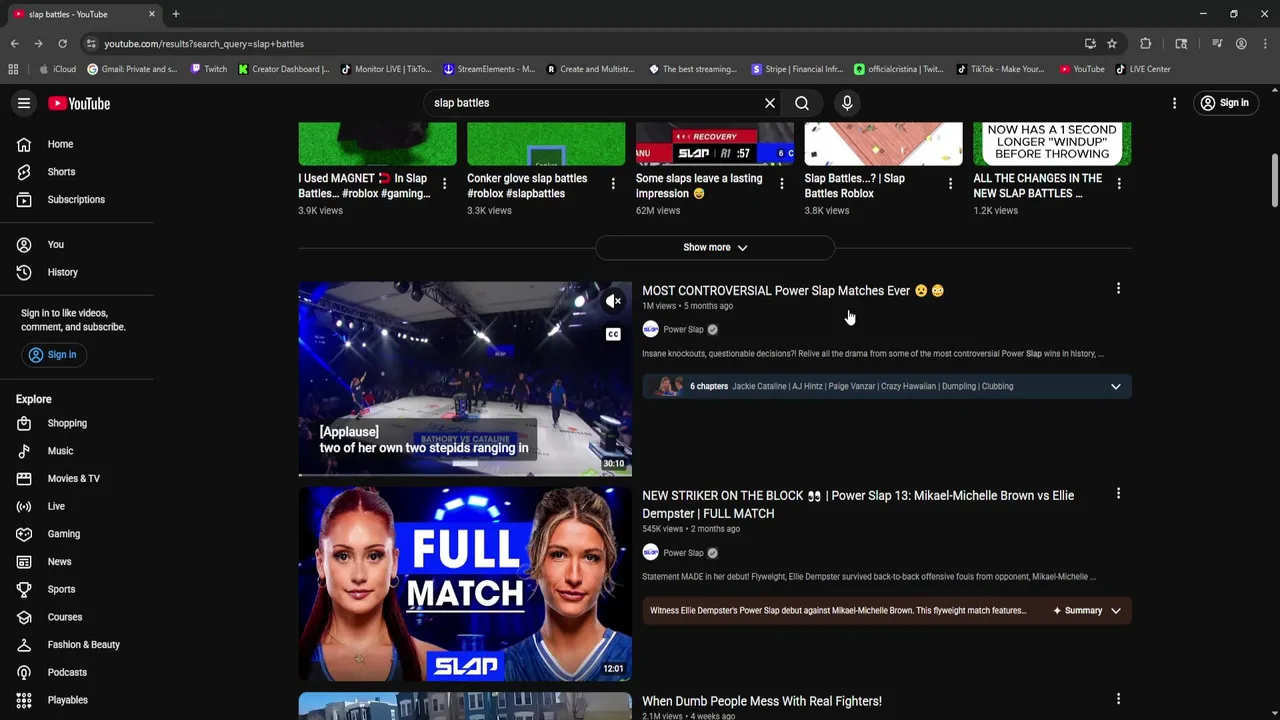
Task: Open a new browser tab
Action: 176,14
